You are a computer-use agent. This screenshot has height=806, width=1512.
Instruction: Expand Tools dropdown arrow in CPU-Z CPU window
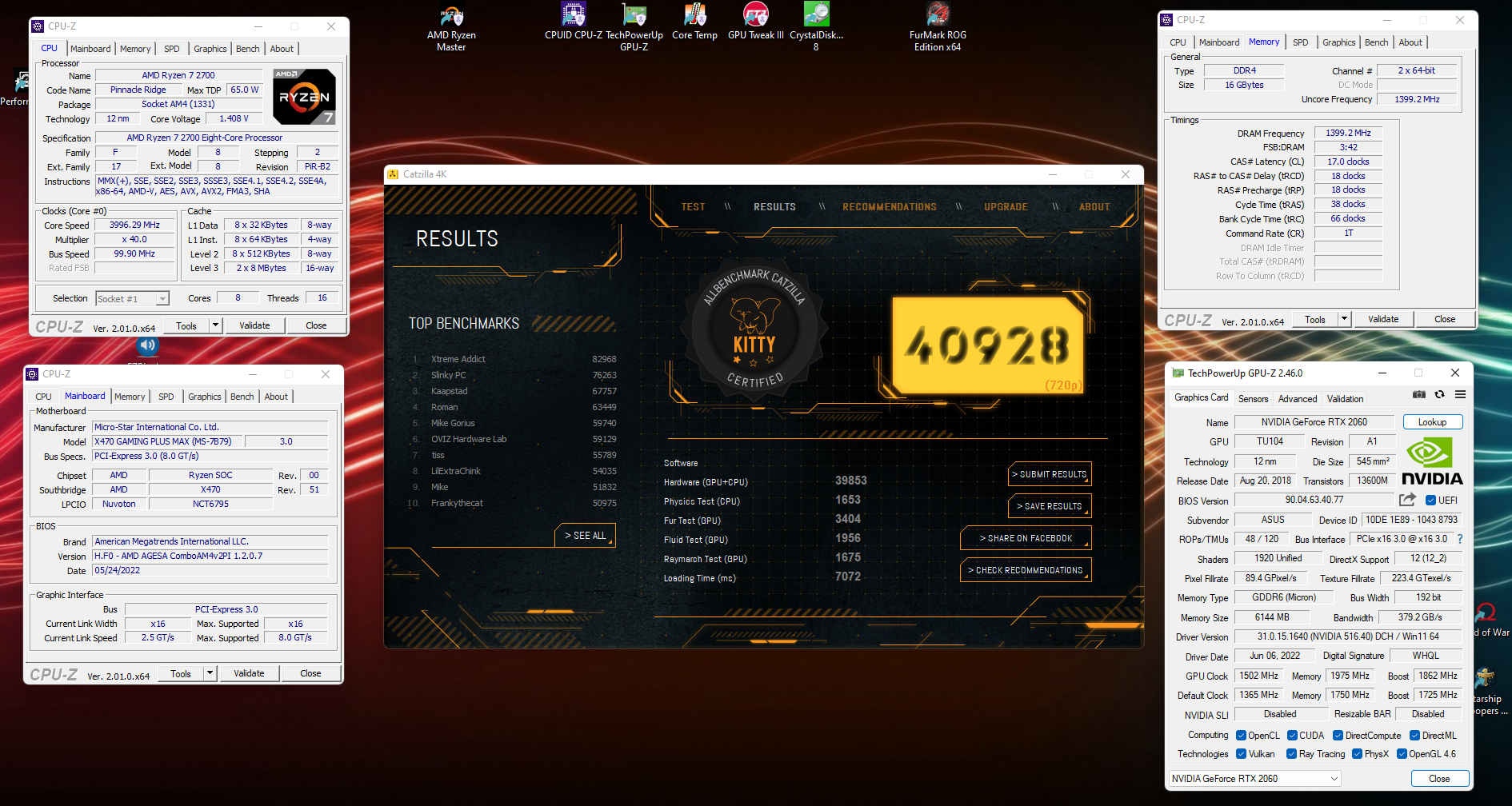point(214,325)
